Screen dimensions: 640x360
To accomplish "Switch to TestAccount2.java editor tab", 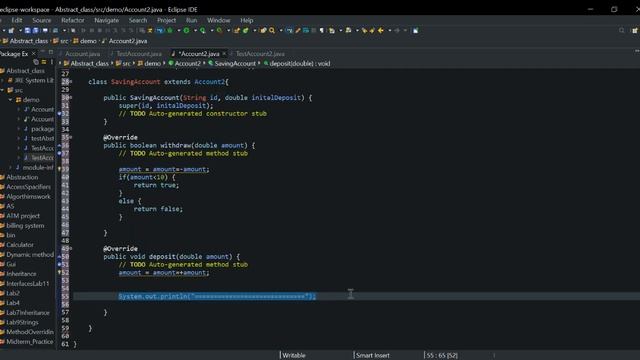I will tap(260, 54).
